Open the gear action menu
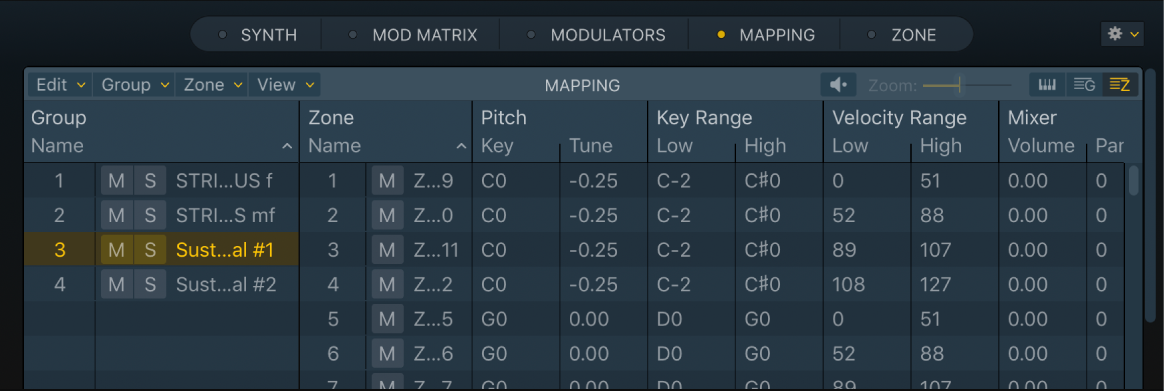This screenshot has width=1165, height=391. click(x=1123, y=34)
